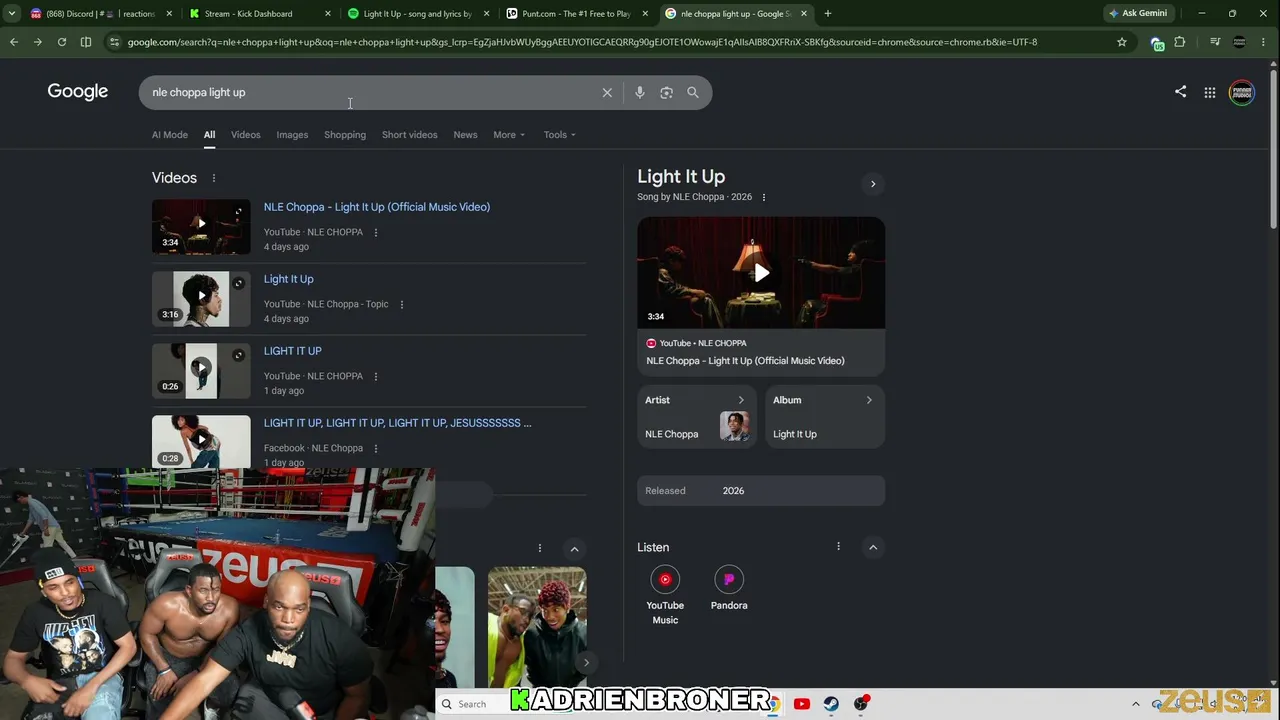Click the magnifying glass search button
Screen dimensions: 1280x720
coord(693,92)
